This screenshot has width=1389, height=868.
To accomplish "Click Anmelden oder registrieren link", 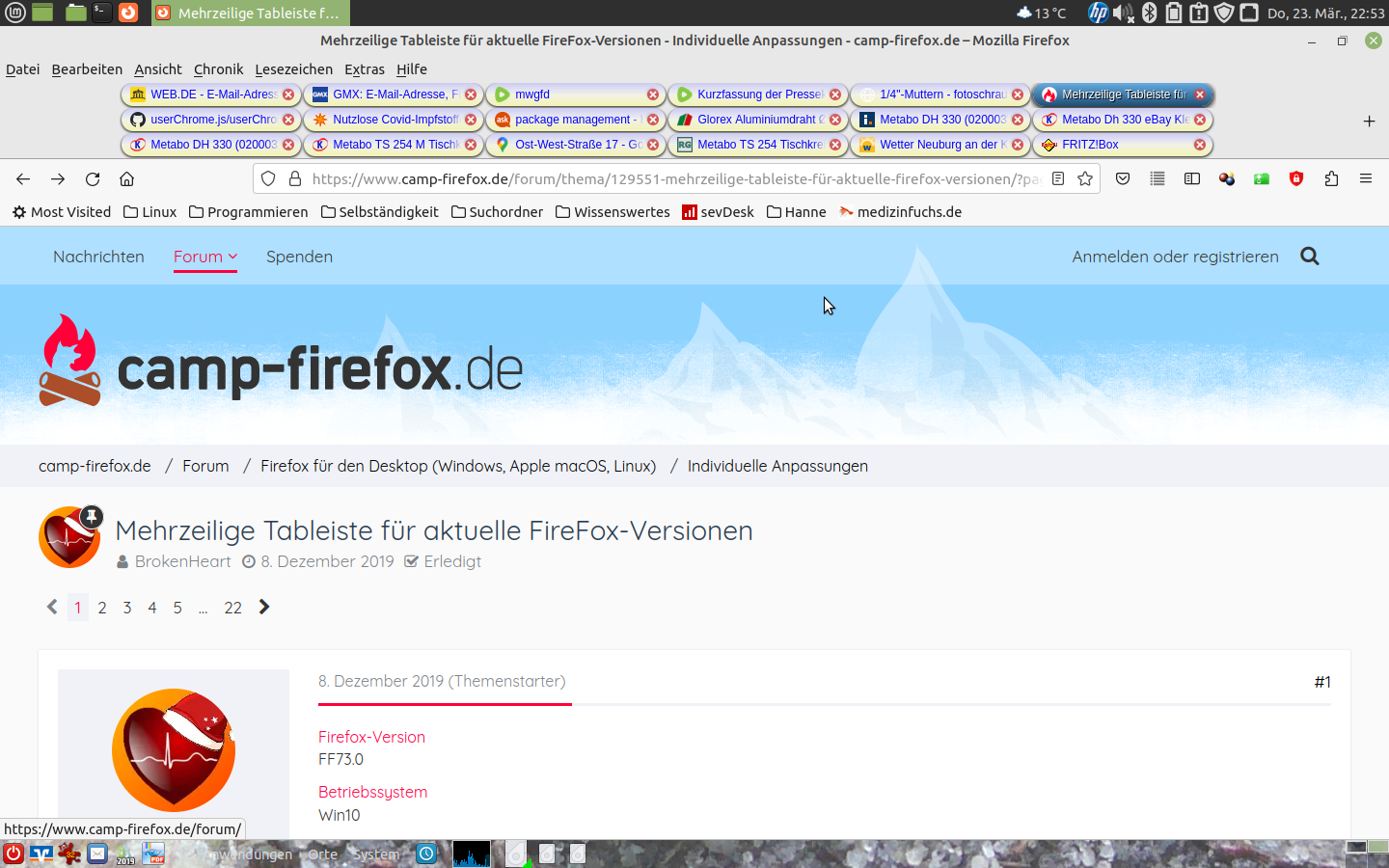I will pos(1175,257).
